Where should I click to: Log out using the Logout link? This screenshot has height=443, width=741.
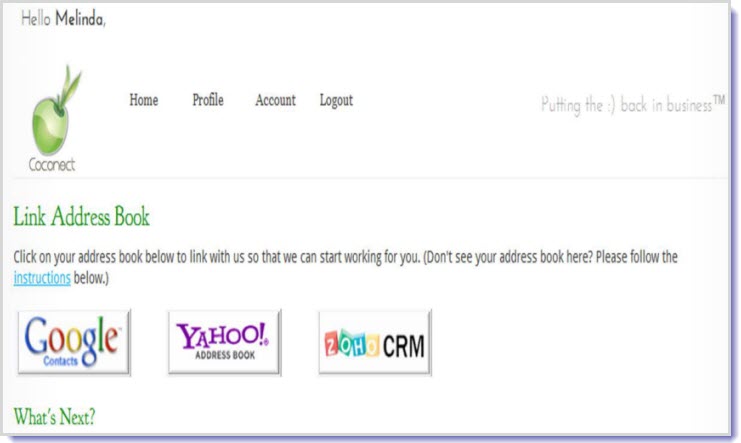click(336, 100)
